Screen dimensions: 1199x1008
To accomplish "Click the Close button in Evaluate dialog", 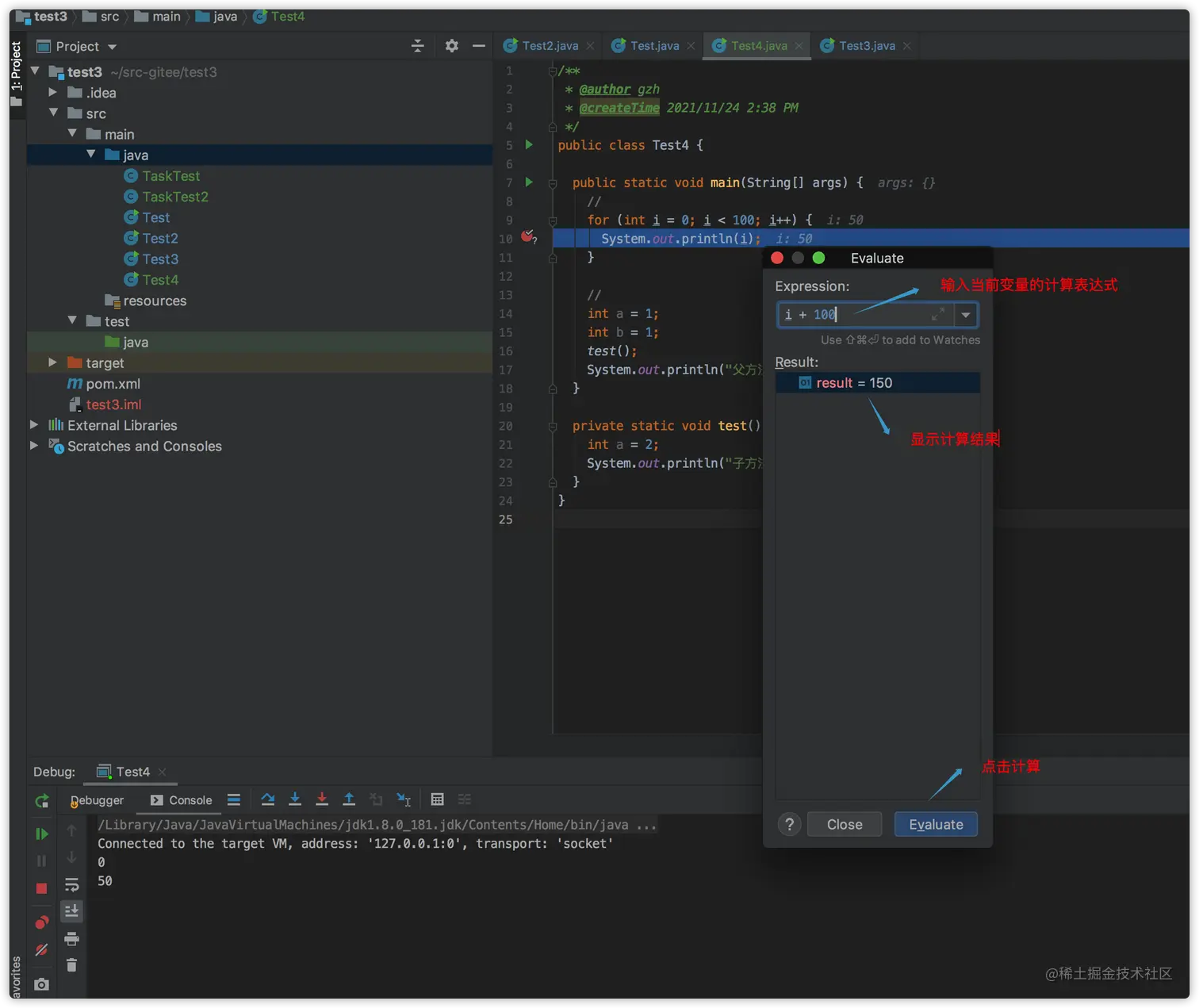I will 845,825.
